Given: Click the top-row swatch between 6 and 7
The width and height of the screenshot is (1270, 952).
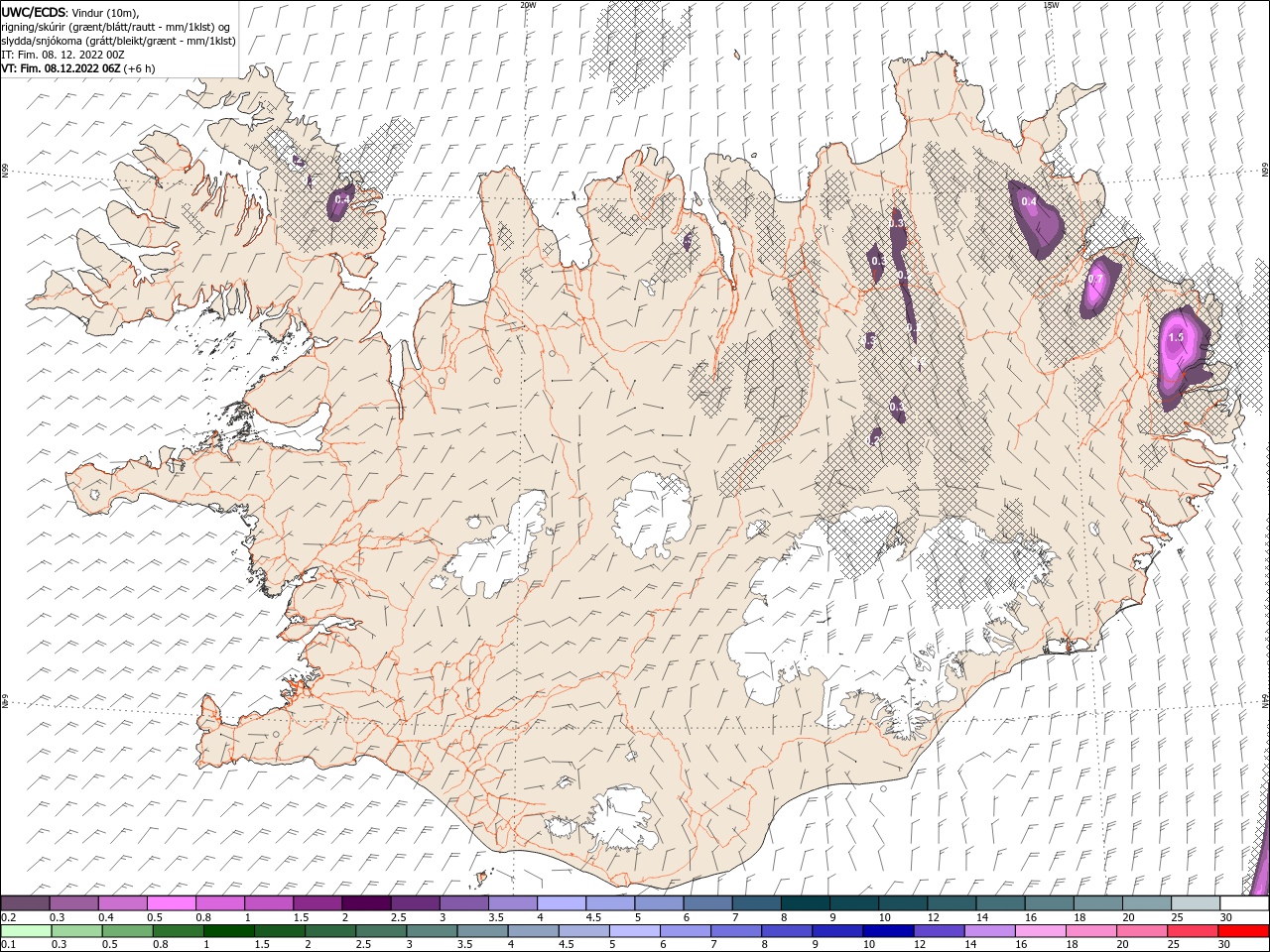Looking at the screenshot, I should [707, 903].
